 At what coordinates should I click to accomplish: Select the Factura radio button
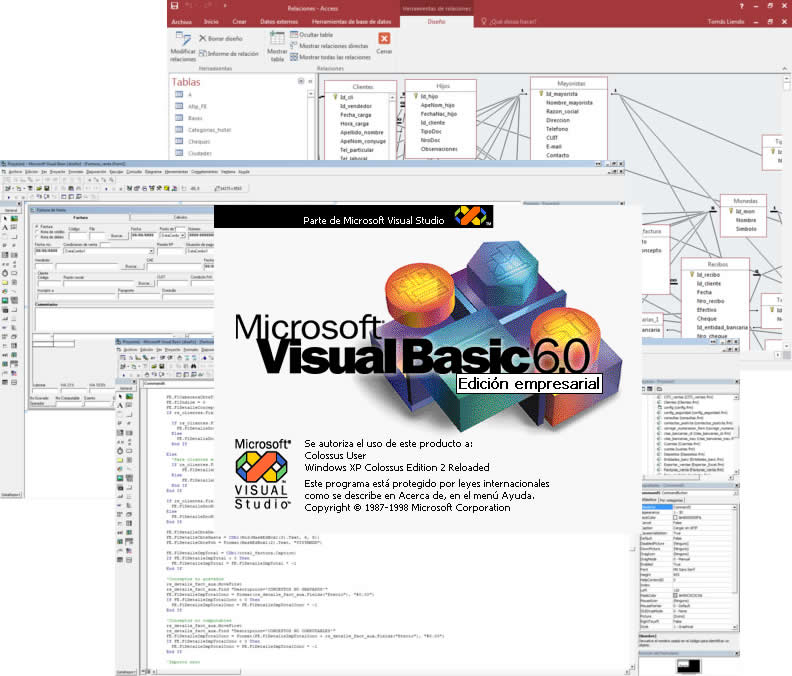[x=36, y=227]
